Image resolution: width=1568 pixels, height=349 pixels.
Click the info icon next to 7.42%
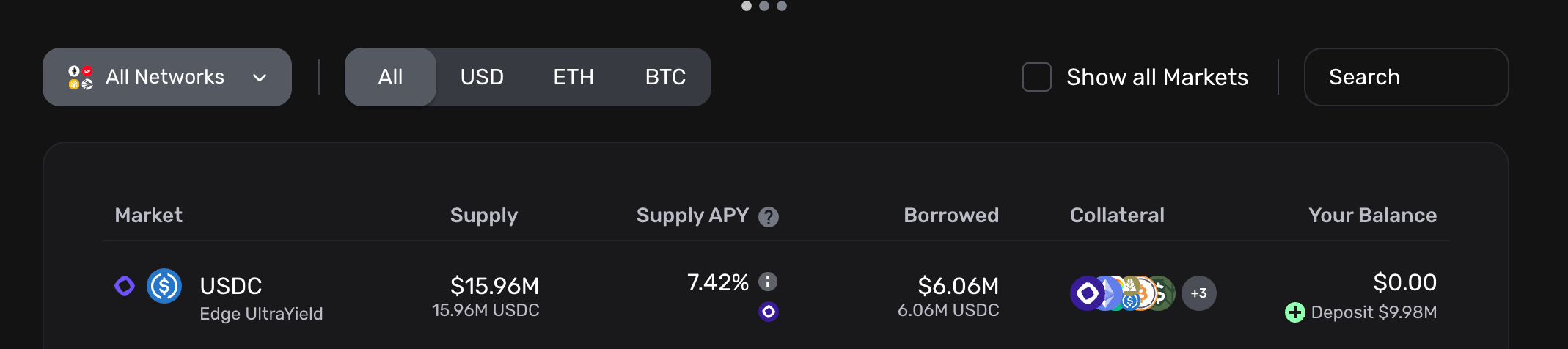coord(768,282)
